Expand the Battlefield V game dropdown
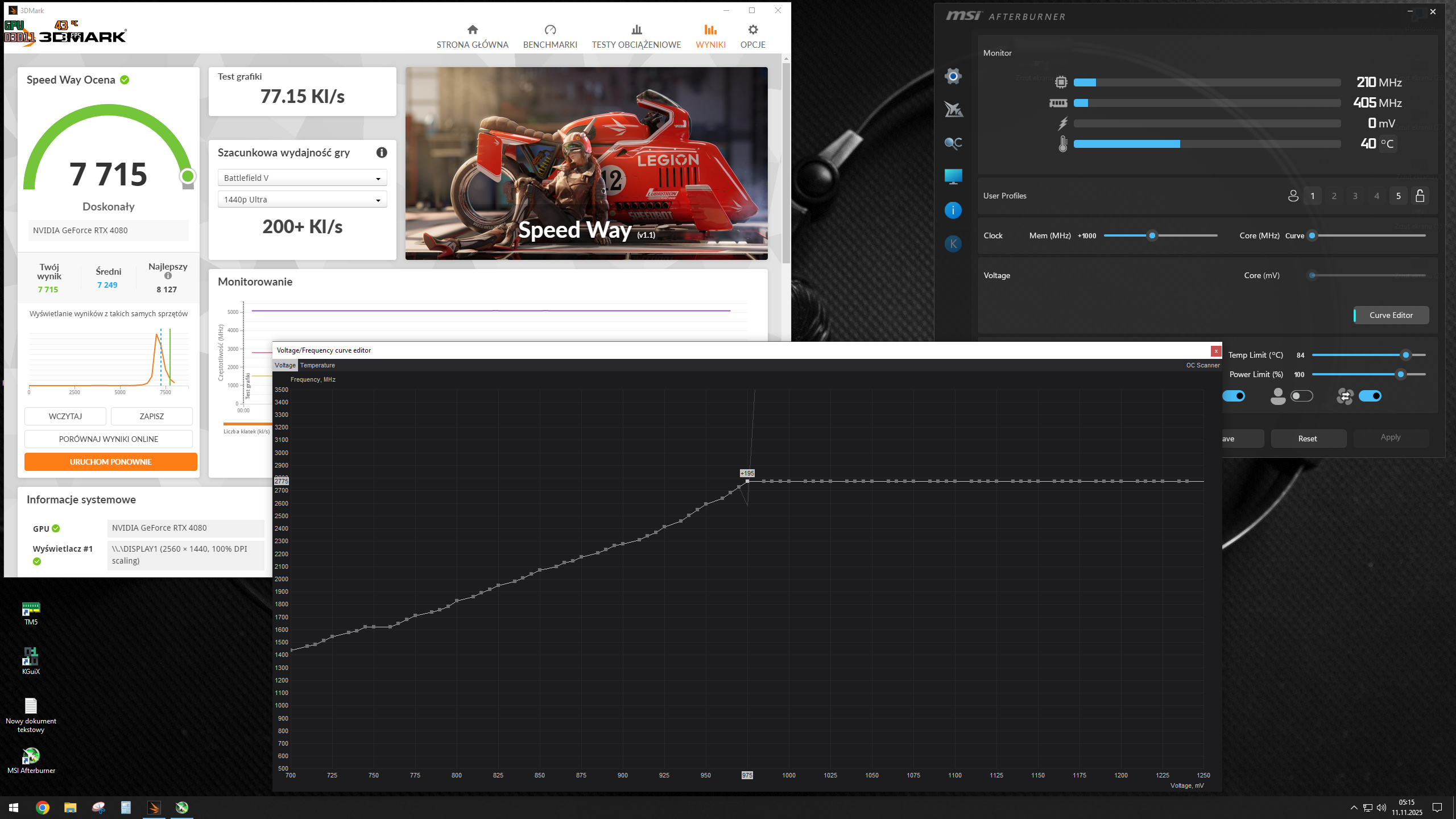 pyautogui.click(x=302, y=178)
